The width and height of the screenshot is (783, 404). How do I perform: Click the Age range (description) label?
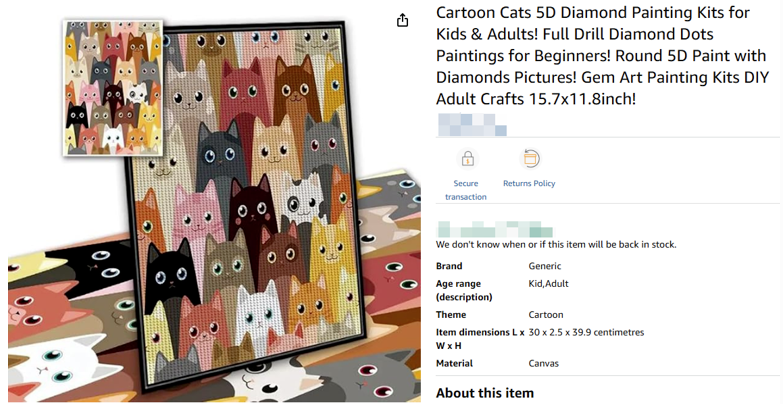(465, 290)
